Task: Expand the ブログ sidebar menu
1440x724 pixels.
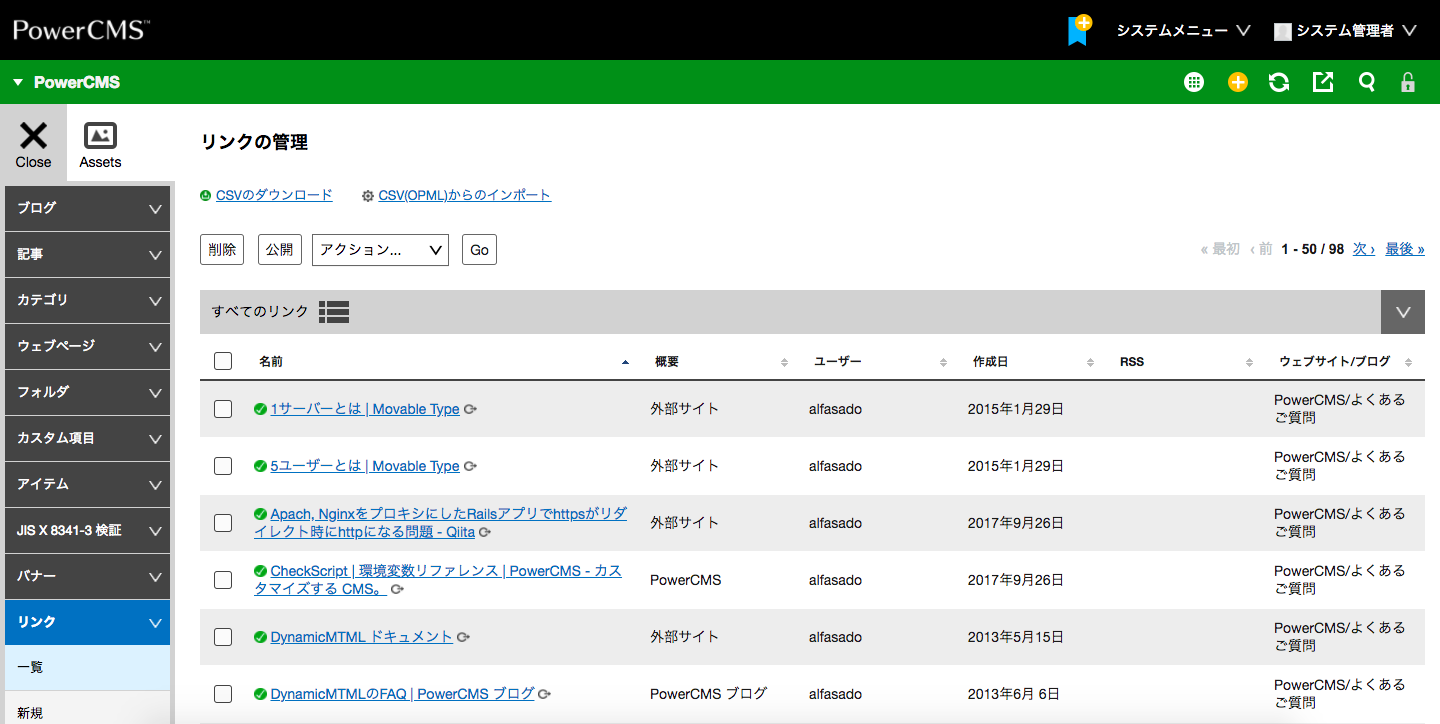Action: tap(87, 209)
